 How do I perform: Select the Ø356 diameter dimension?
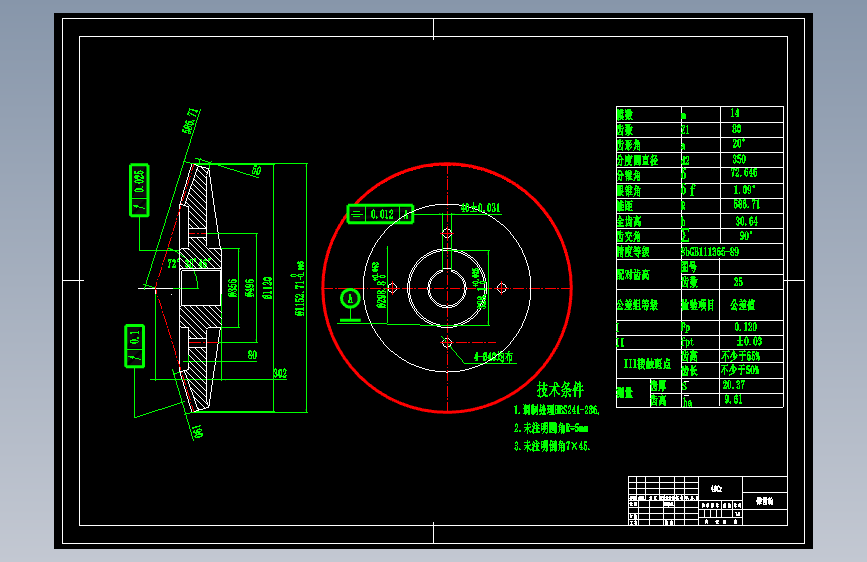233,288
